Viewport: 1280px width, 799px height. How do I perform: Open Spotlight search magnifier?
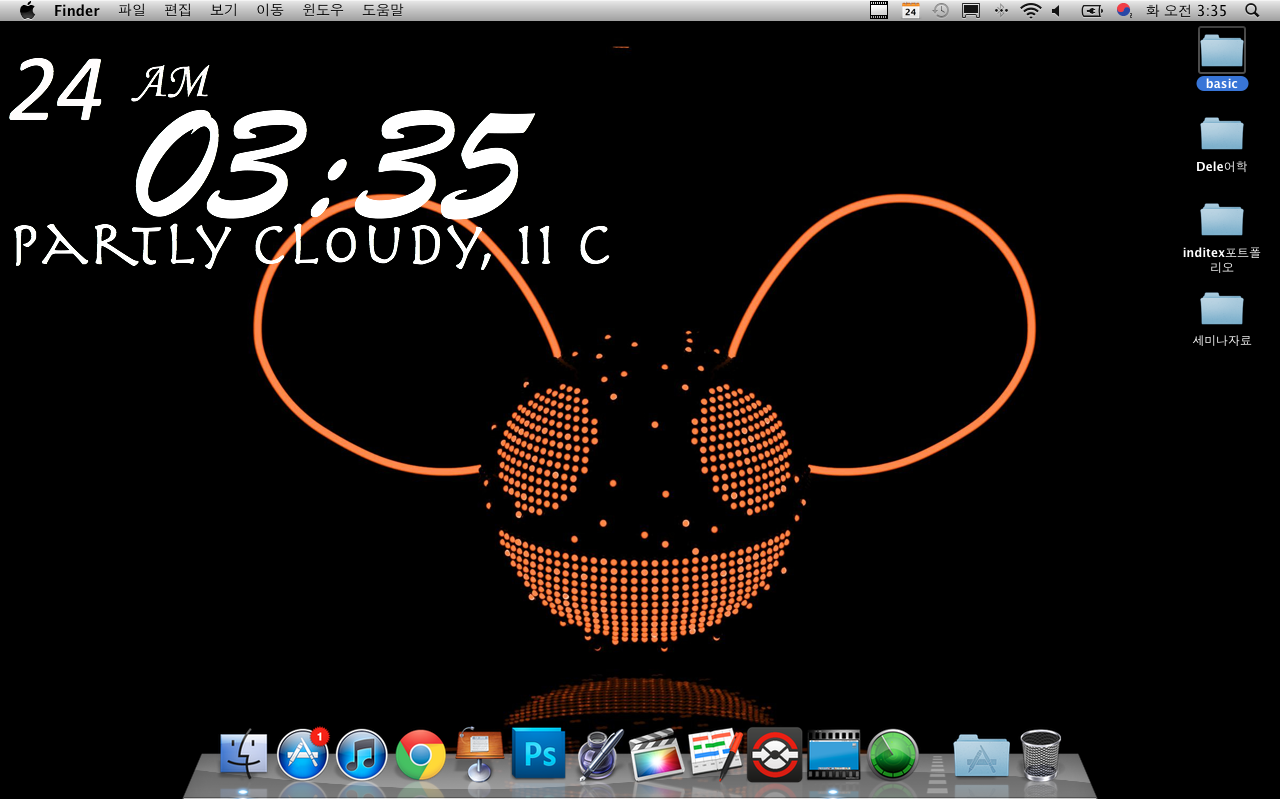click(x=1252, y=10)
